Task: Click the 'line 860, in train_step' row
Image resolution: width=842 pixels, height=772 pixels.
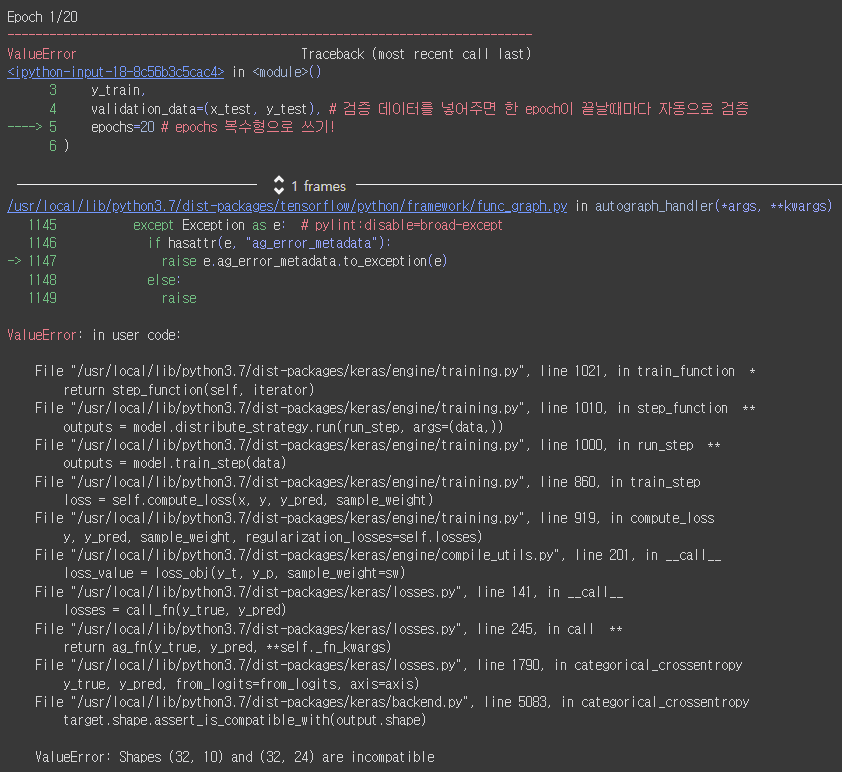Action: click(x=368, y=482)
